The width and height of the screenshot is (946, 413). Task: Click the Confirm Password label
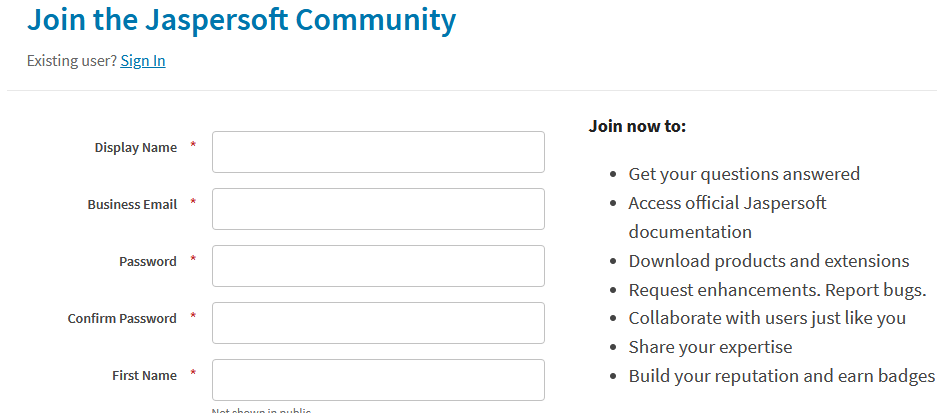coord(122,319)
